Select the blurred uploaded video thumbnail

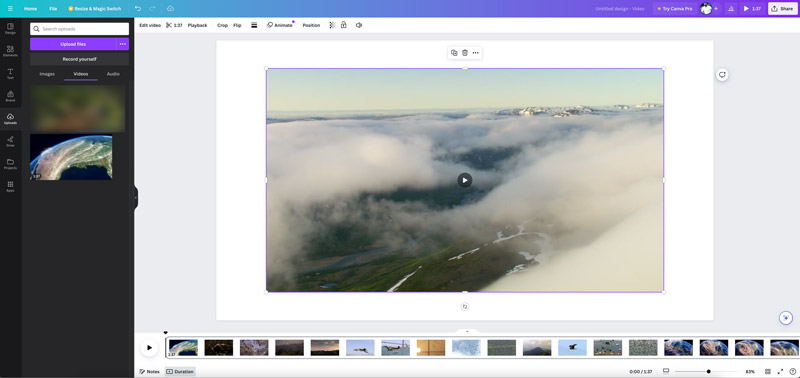click(x=78, y=109)
